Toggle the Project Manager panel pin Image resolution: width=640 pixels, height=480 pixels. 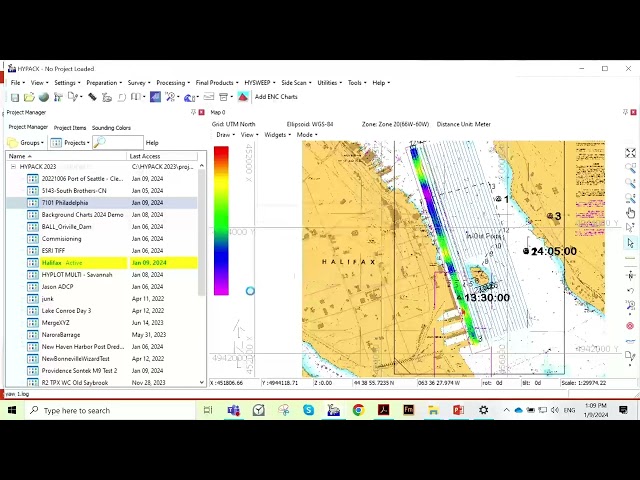[193, 112]
